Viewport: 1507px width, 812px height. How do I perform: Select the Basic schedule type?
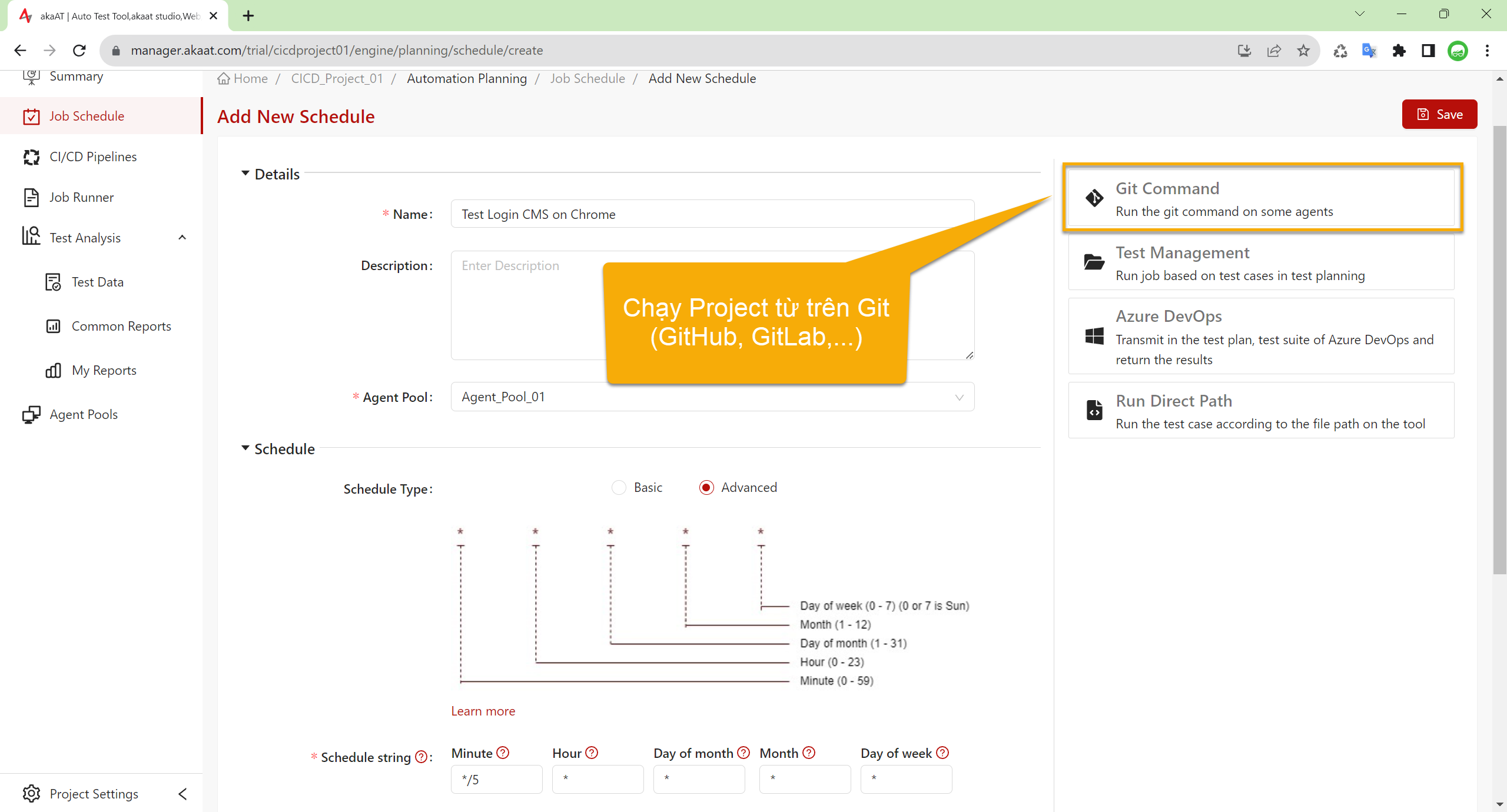pos(618,488)
